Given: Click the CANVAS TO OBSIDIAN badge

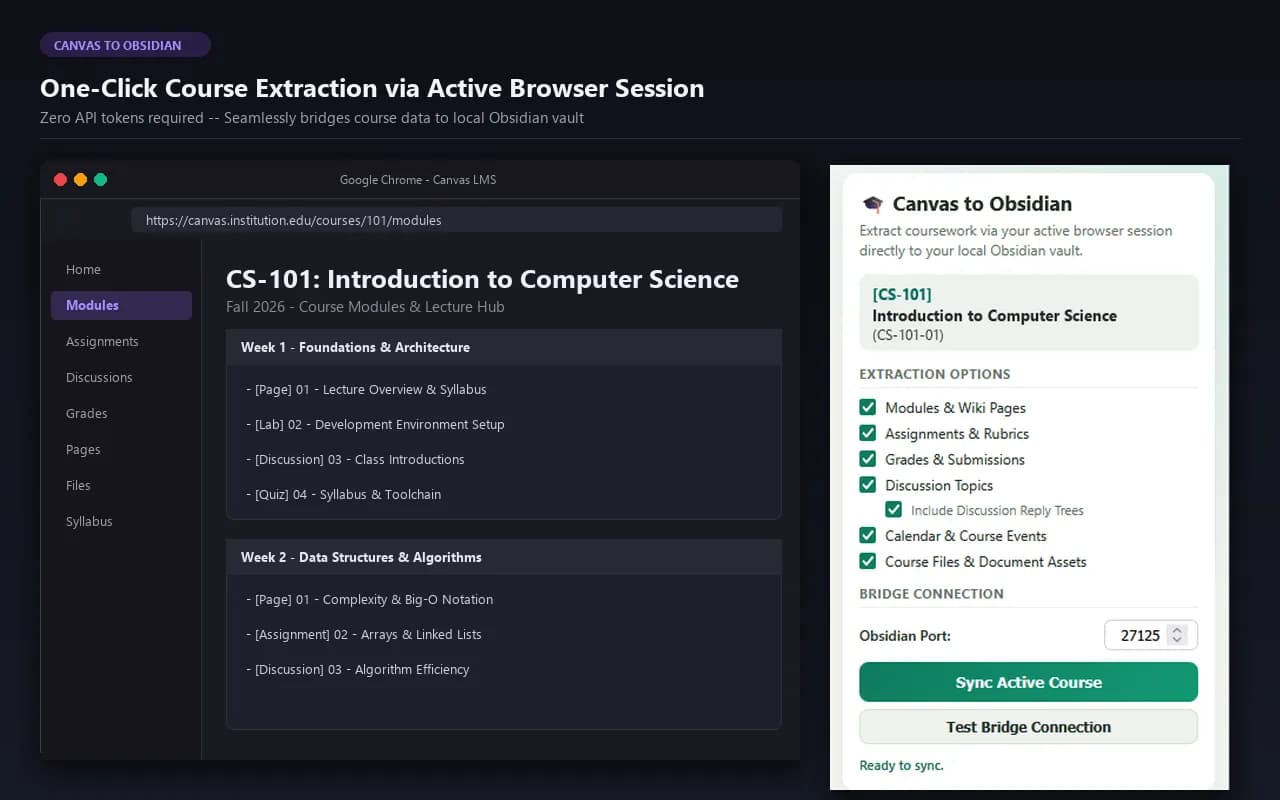Looking at the screenshot, I should (125, 45).
